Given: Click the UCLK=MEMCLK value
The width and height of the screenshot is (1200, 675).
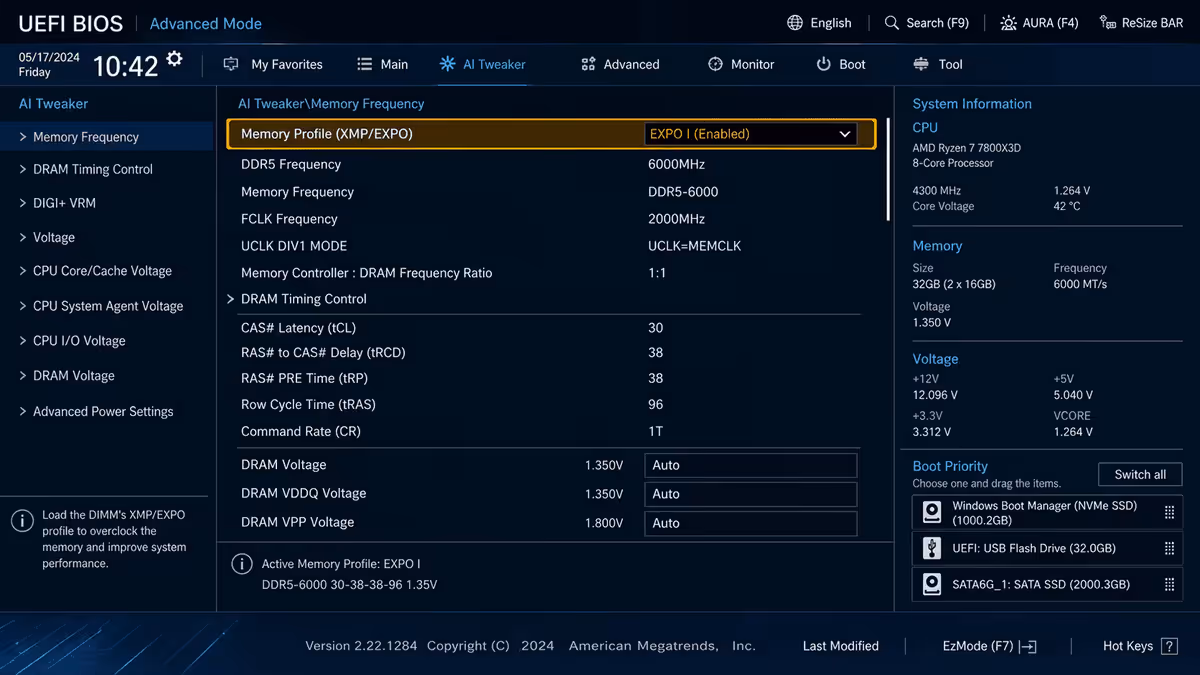Looking at the screenshot, I should click(695, 246).
